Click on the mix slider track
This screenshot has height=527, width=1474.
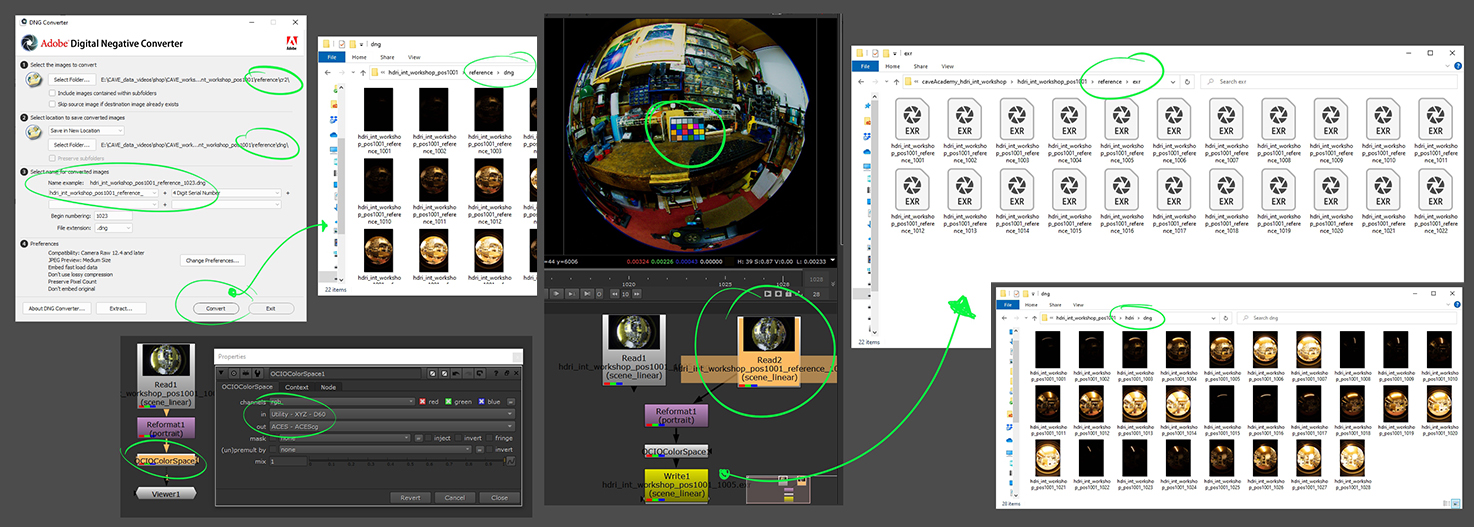[407, 460]
